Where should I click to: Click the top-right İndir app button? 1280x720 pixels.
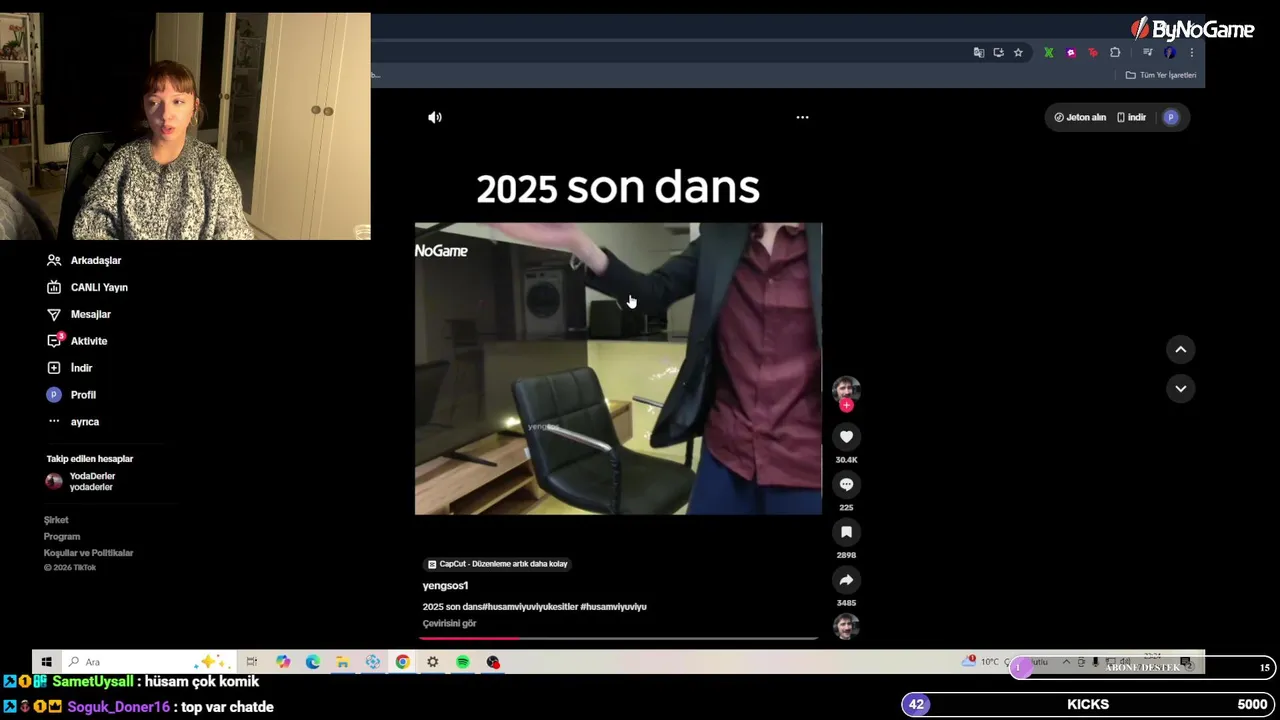tap(1131, 117)
